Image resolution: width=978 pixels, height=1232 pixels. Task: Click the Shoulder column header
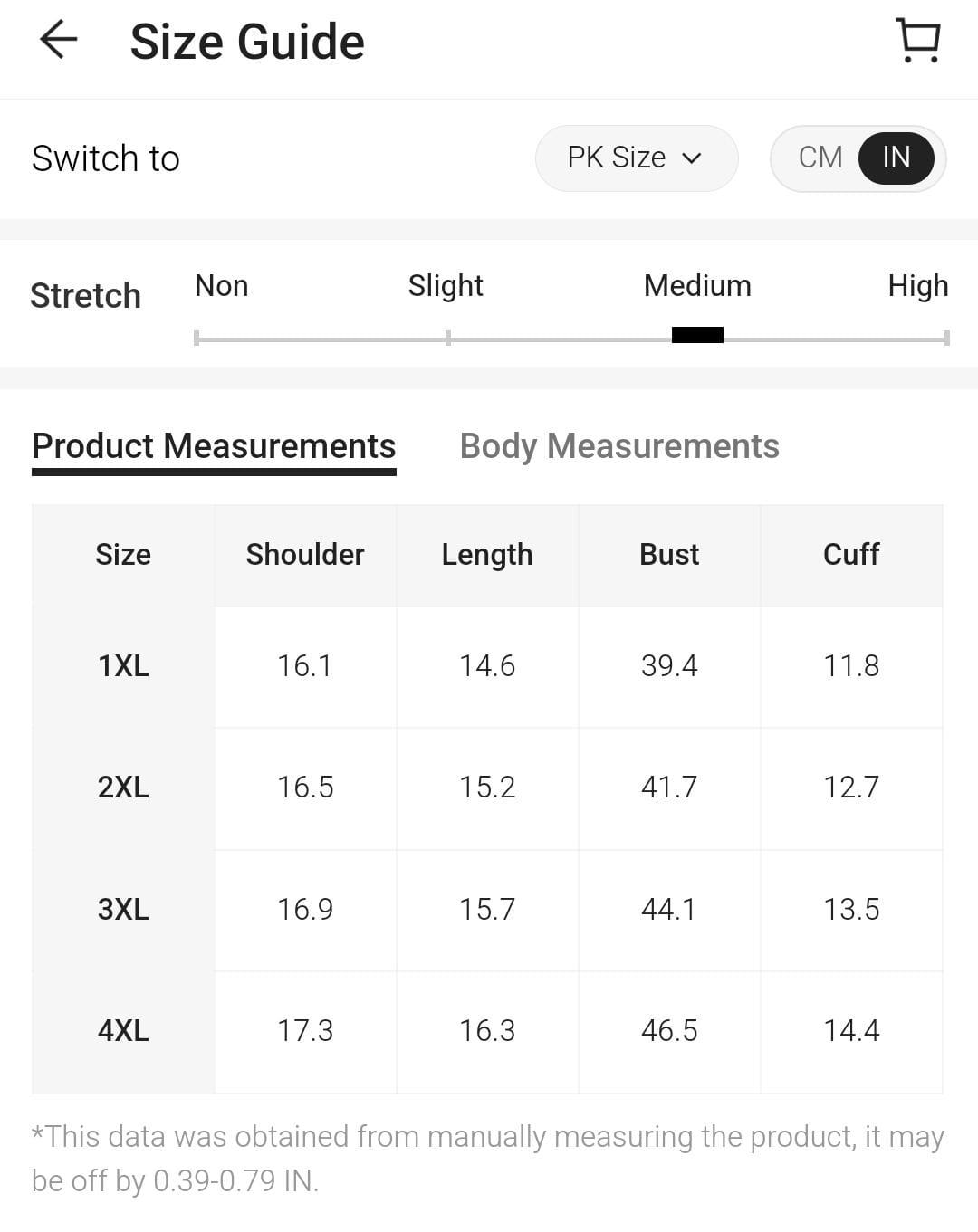(305, 554)
